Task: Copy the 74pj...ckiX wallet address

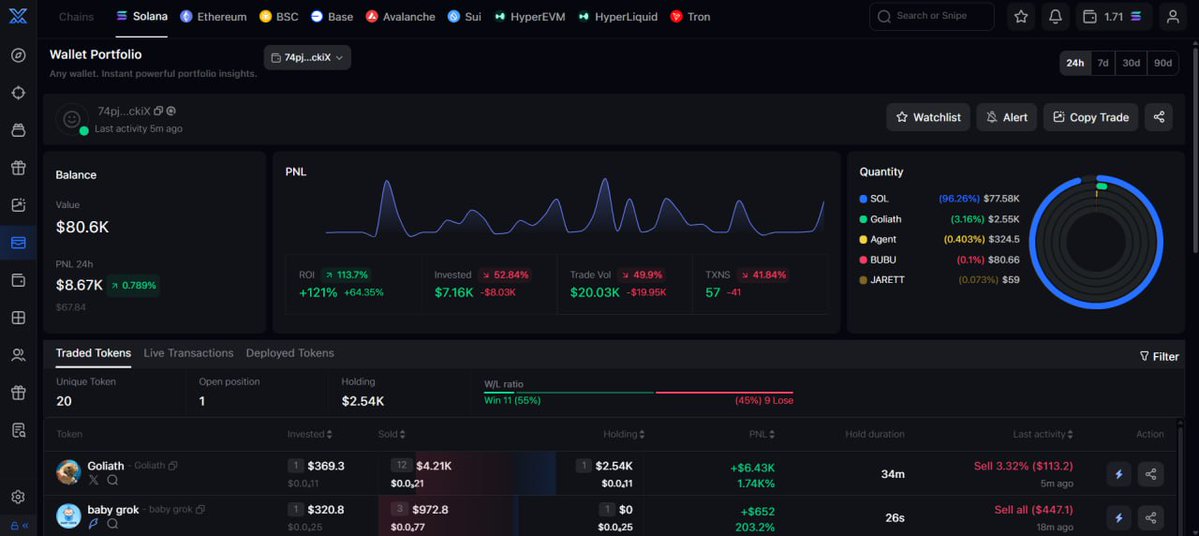Action: [158, 111]
